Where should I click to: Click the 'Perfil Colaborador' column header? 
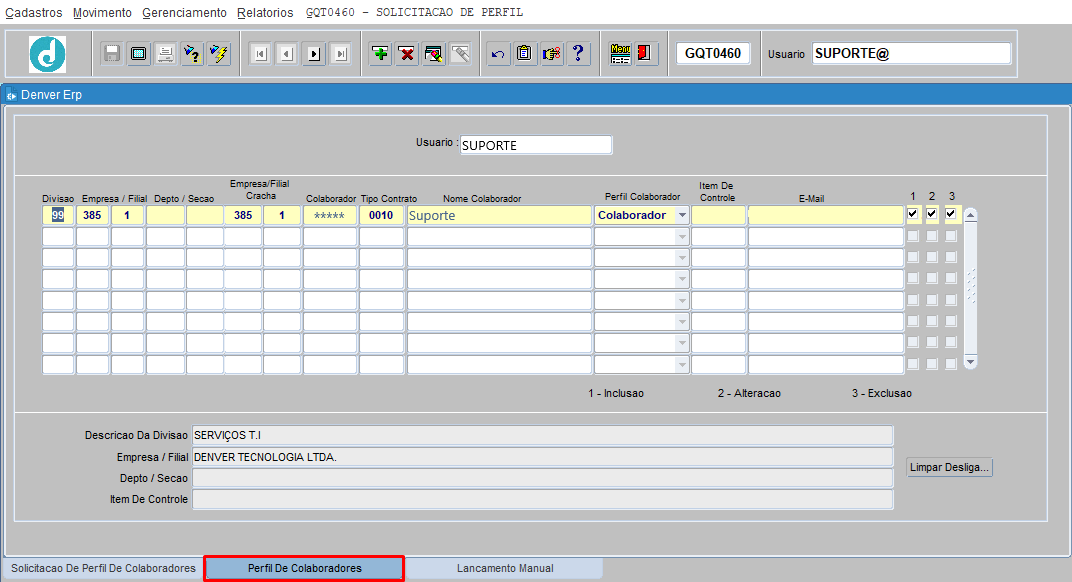pos(643,197)
